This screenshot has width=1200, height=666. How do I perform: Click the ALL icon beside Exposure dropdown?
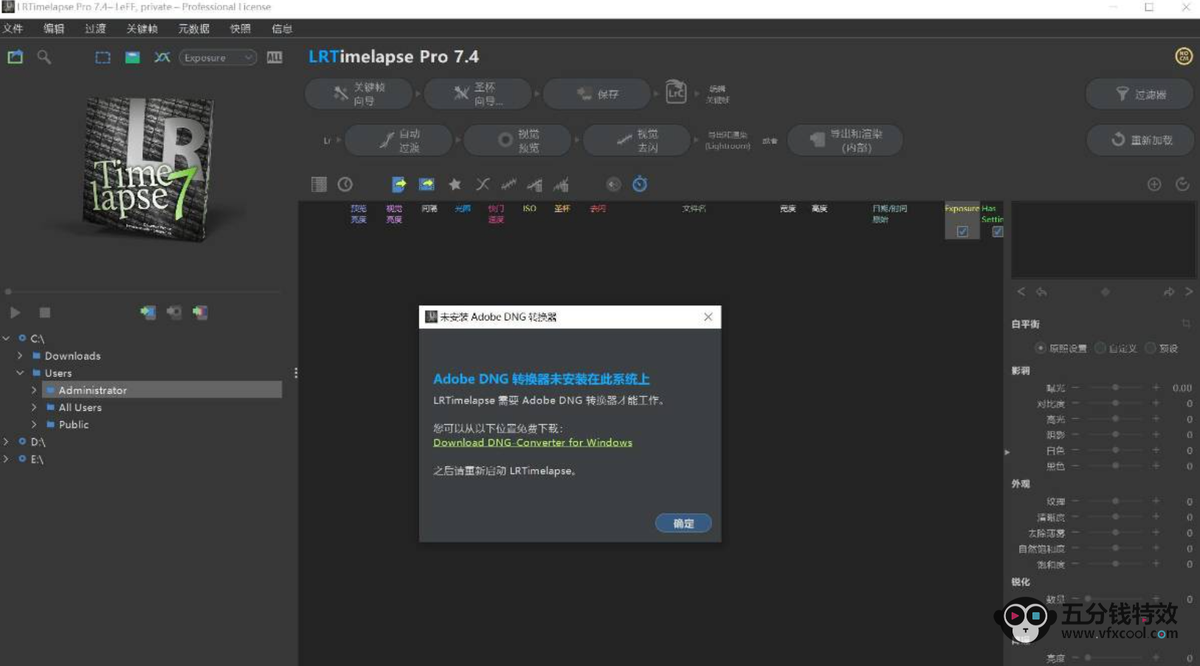274,58
